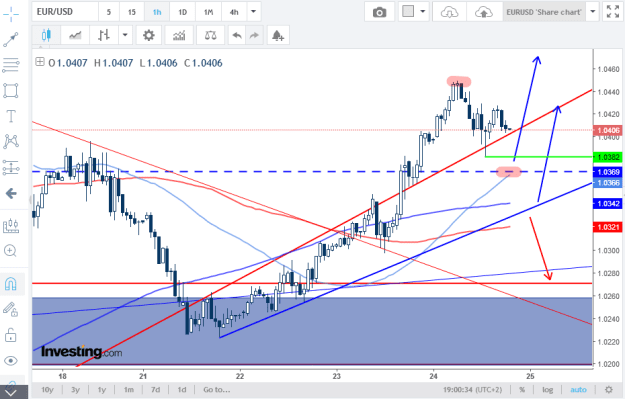Expand the saved chart name dropdown

[593, 12]
